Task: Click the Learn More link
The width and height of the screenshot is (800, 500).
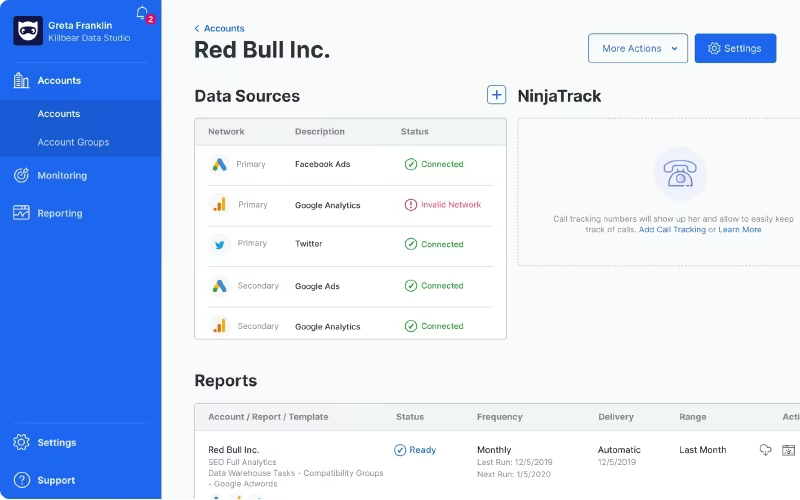Action: [x=740, y=230]
